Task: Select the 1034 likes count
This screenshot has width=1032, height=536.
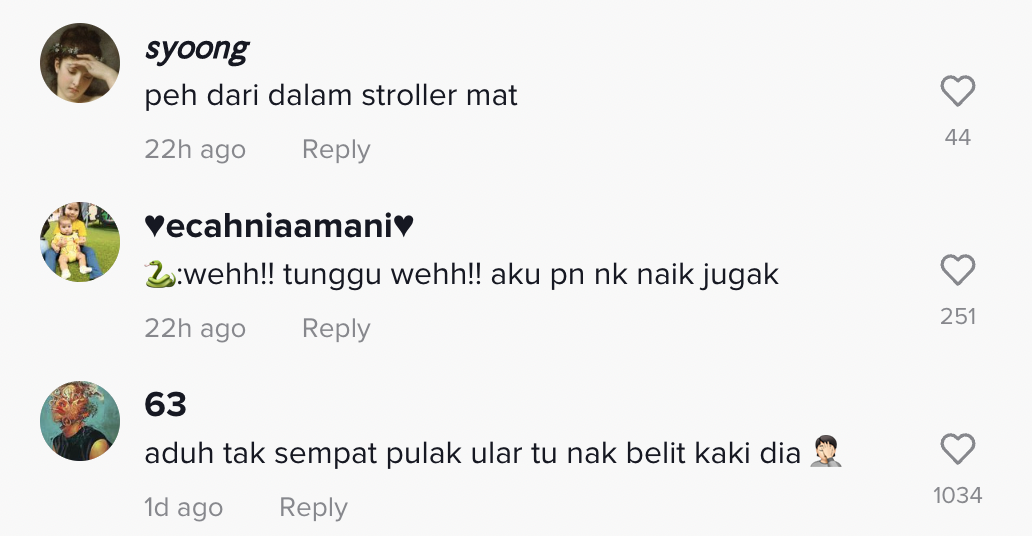Action: tap(958, 496)
